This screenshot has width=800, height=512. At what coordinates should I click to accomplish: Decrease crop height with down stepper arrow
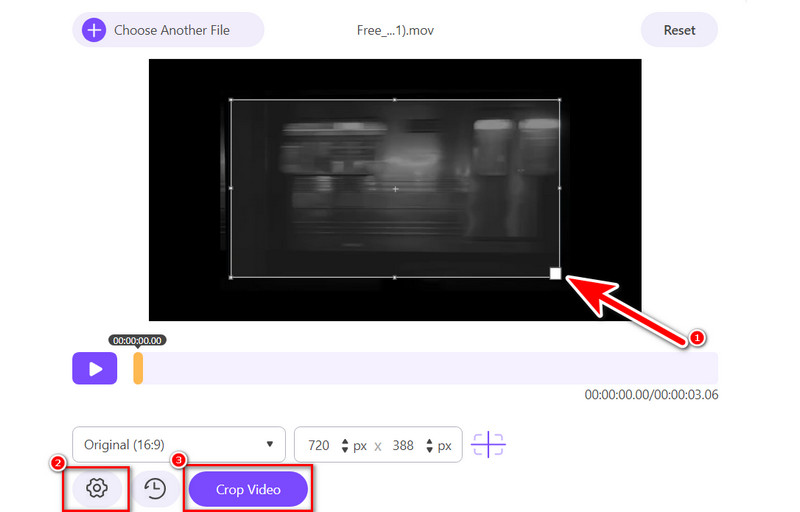coord(429,450)
